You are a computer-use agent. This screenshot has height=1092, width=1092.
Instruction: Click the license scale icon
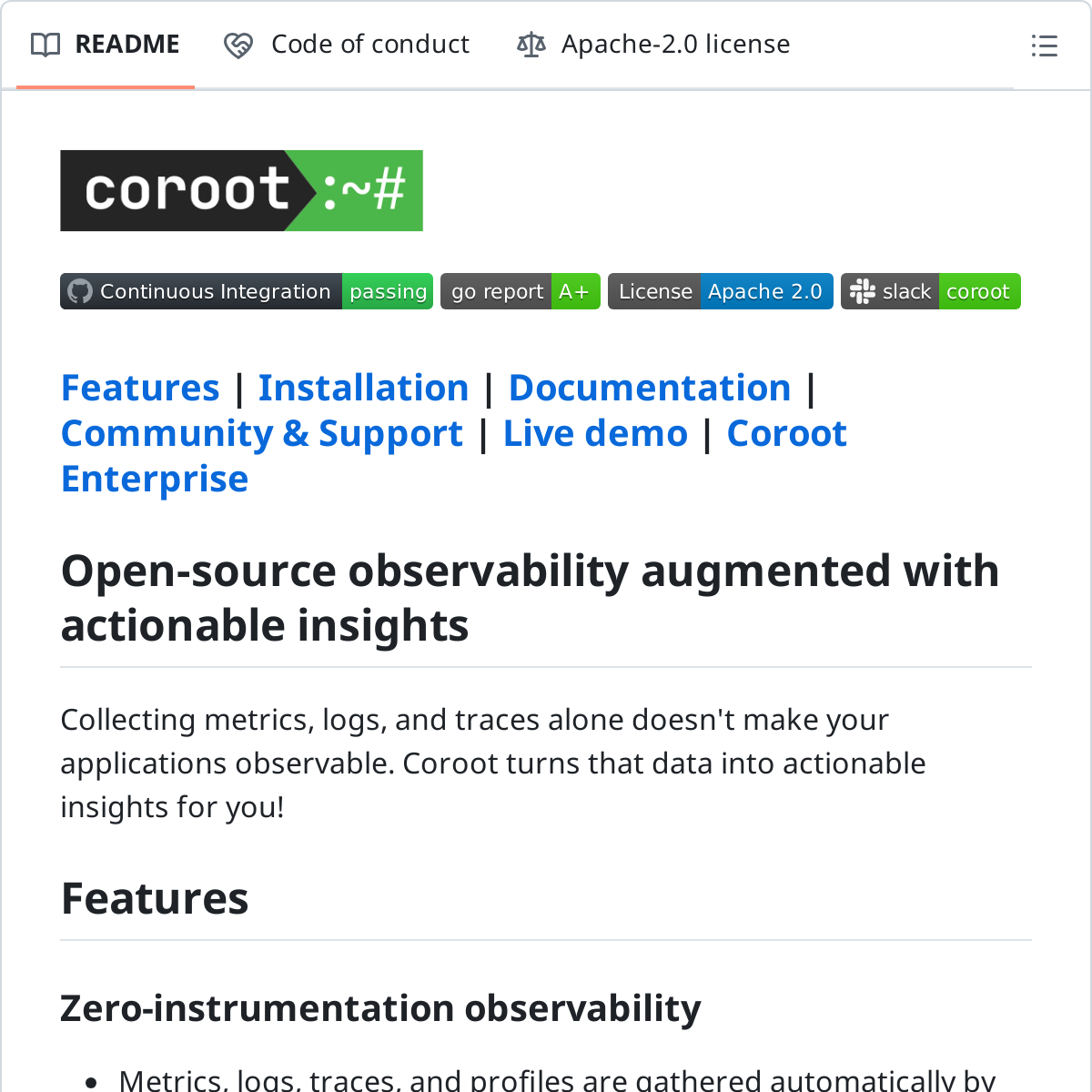531,45
